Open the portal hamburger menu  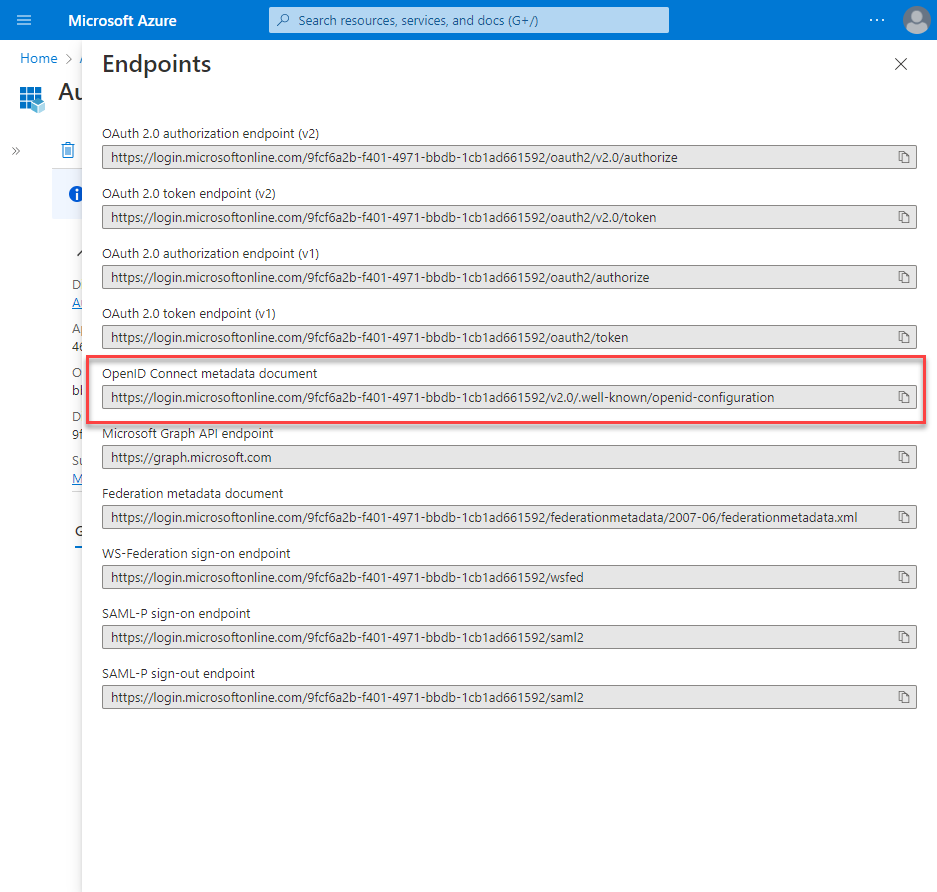(24, 20)
